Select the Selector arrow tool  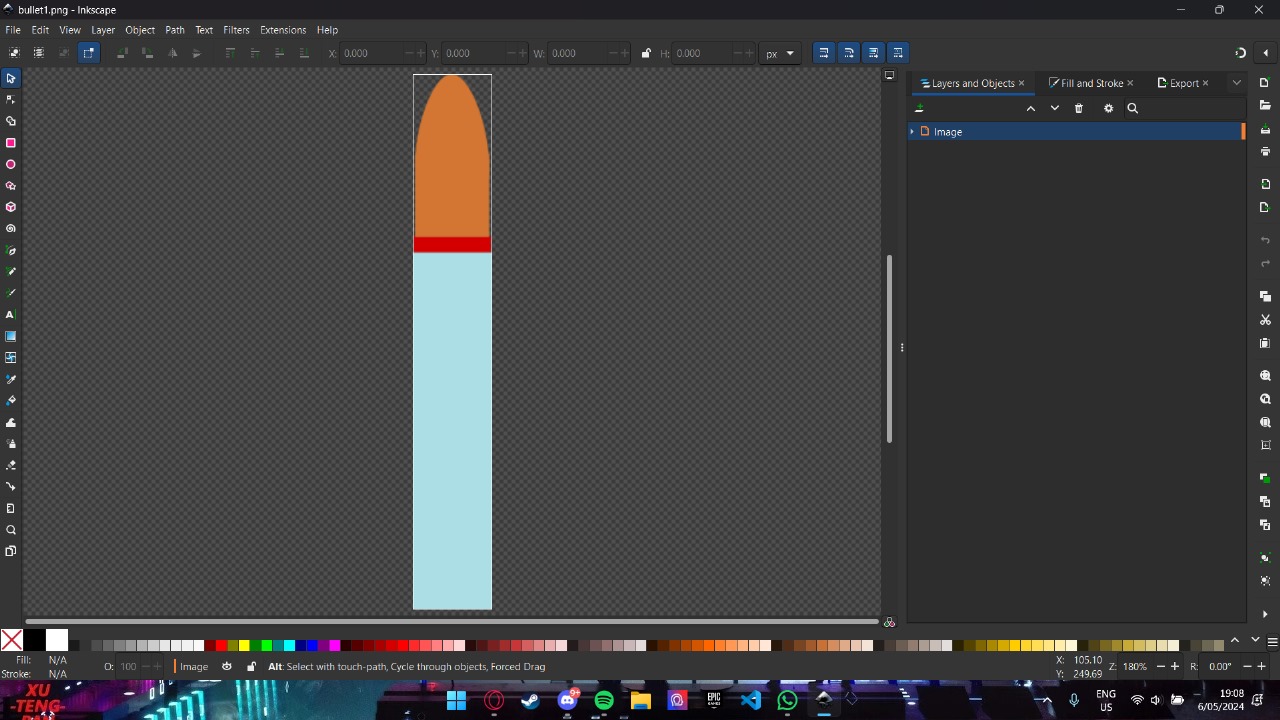pyautogui.click(x=11, y=78)
